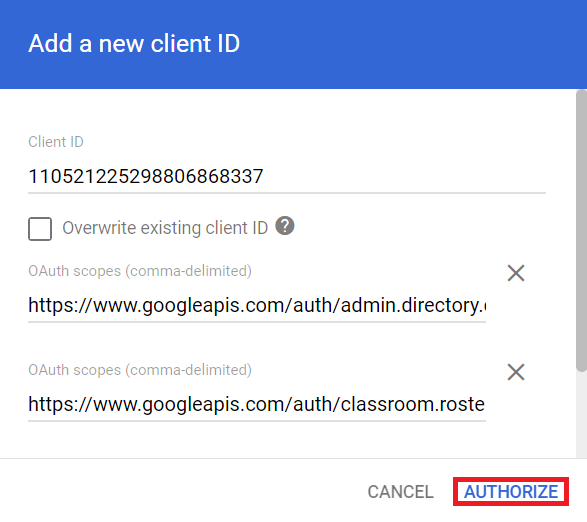Click the dialog's vertical scrollbar thumb
The height and width of the screenshot is (522, 587).
point(581,230)
